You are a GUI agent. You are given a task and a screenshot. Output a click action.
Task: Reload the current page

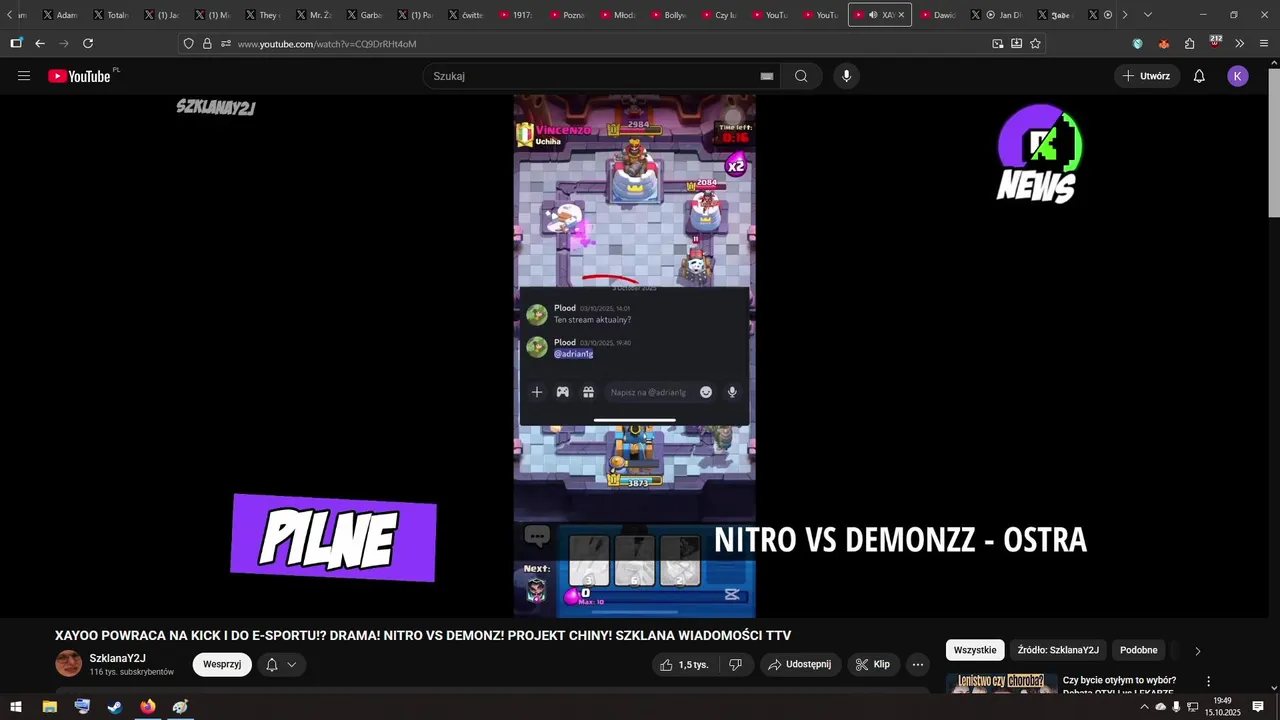pos(88,43)
